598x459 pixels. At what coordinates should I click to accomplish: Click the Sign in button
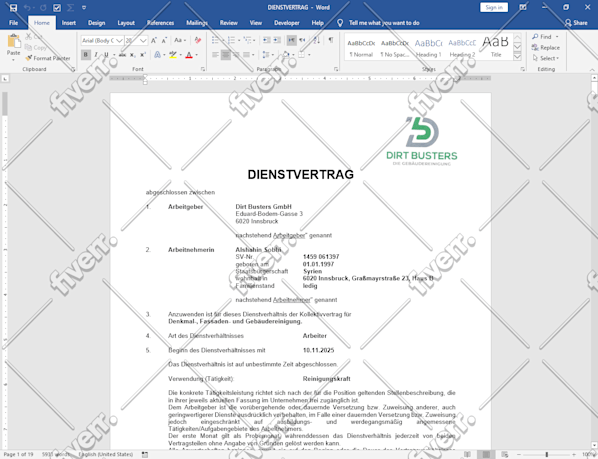[x=494, y=8]
